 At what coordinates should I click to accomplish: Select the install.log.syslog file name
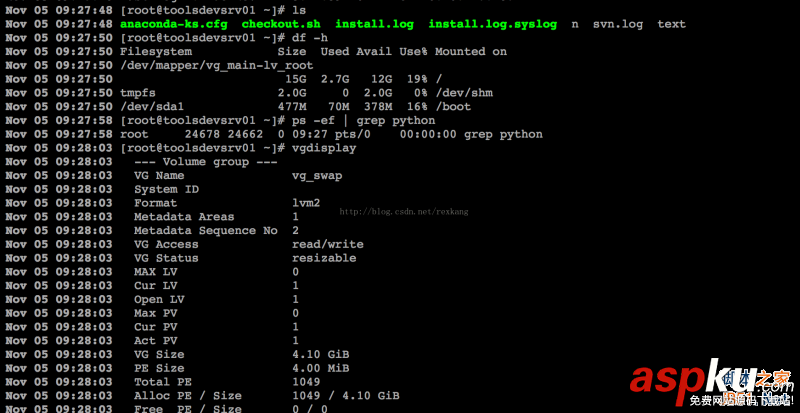pos(492,24)
